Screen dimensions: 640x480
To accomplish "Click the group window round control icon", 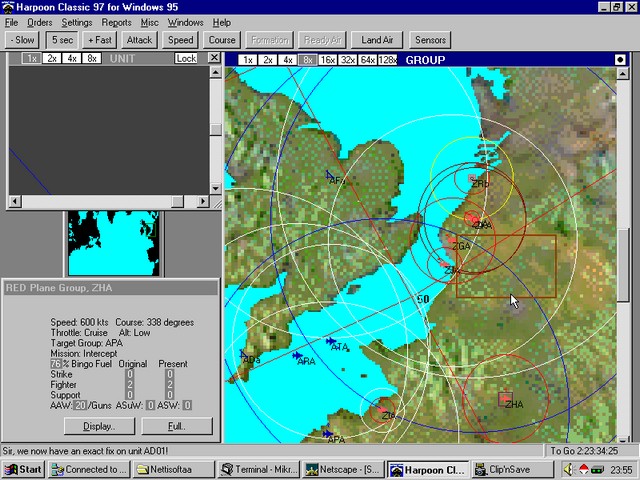I will click(x=619, y=59).
